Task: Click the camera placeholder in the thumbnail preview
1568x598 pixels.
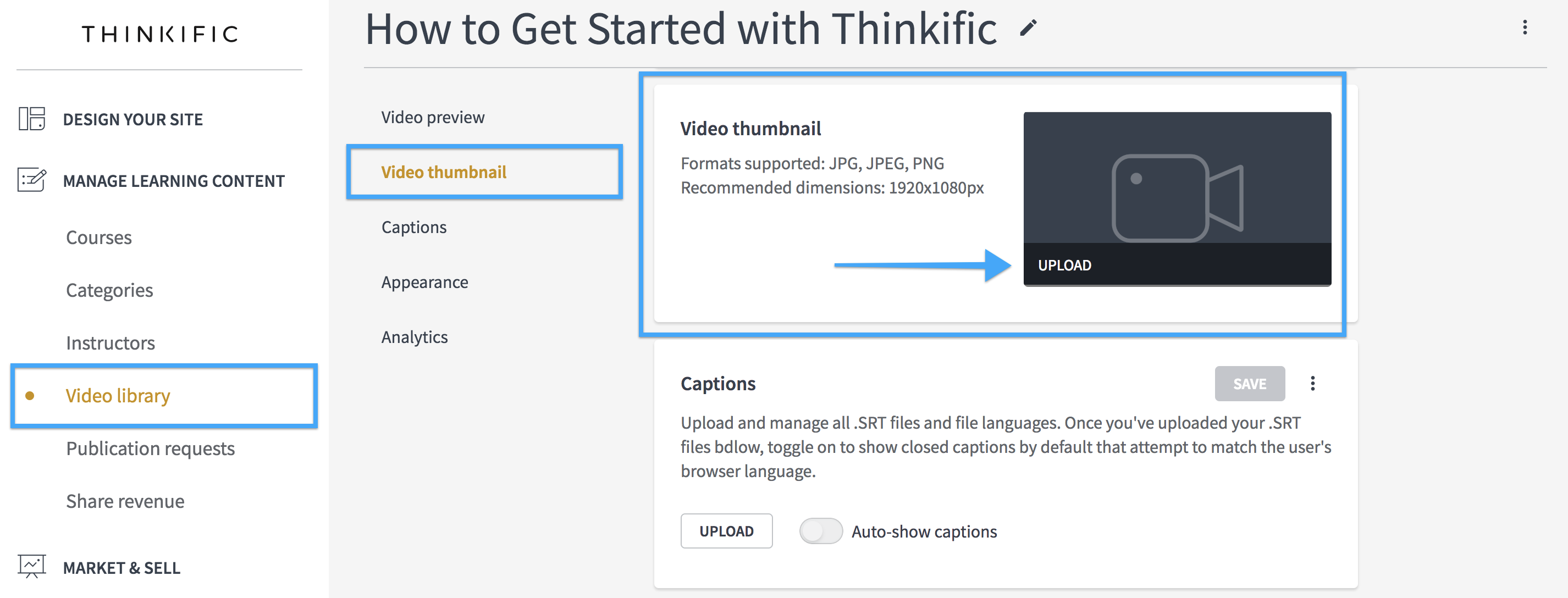Action: tap(1177, 198)
